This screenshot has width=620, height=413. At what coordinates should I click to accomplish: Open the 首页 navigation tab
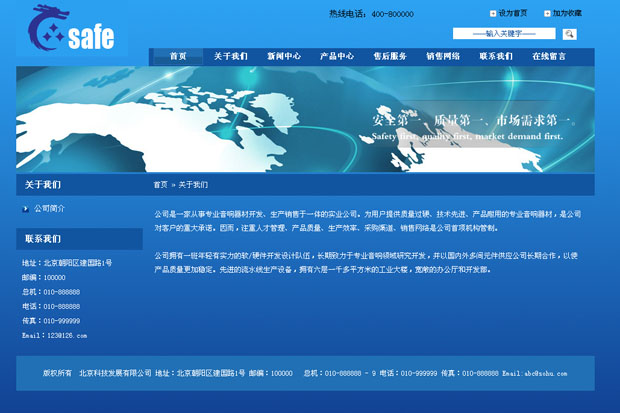178,57
